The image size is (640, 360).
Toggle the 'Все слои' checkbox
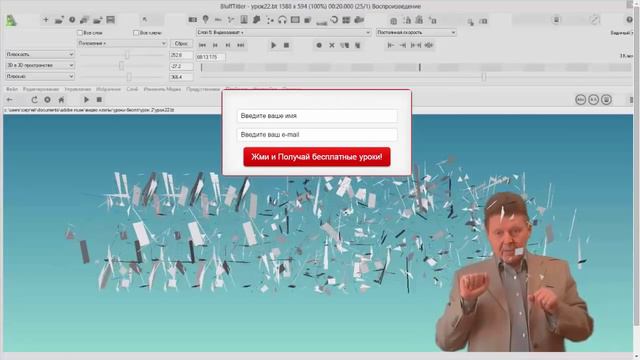click(x=80, y=33)
